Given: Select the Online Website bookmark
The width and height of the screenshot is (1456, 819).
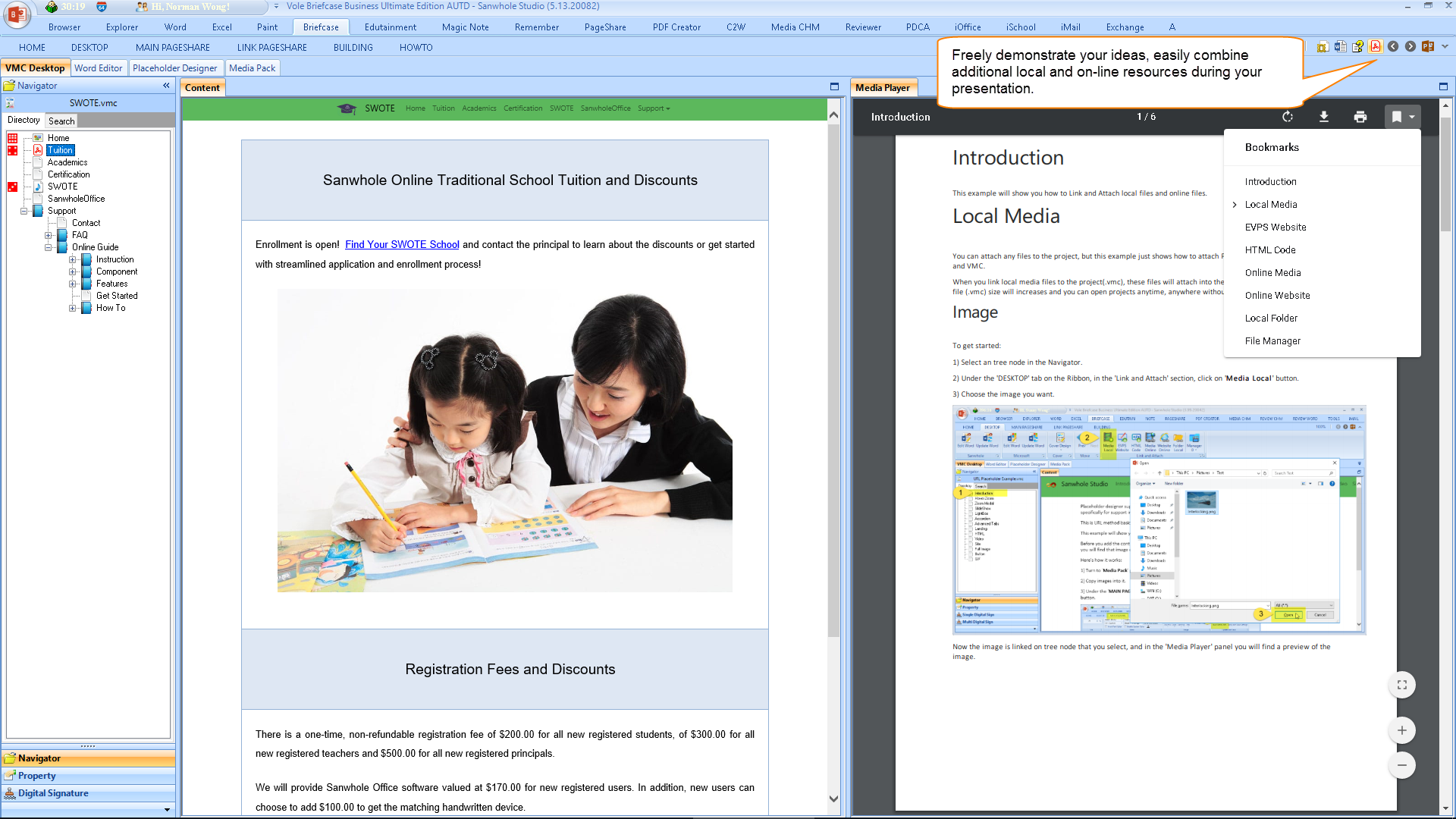Looking at the screenshot, I should (1277, 296).
